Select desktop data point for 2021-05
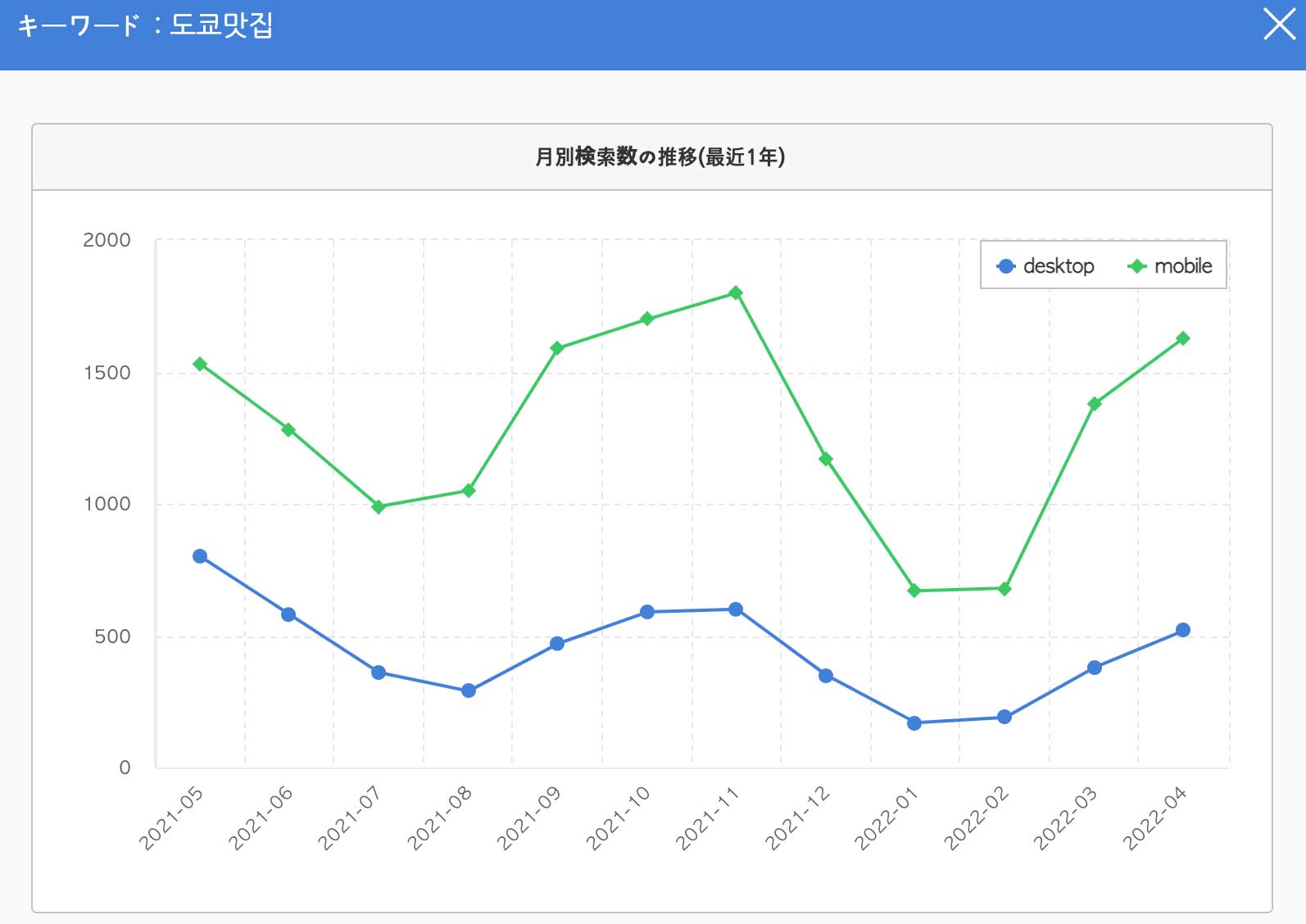1306x924 pixels. click(x=200, y=556)
